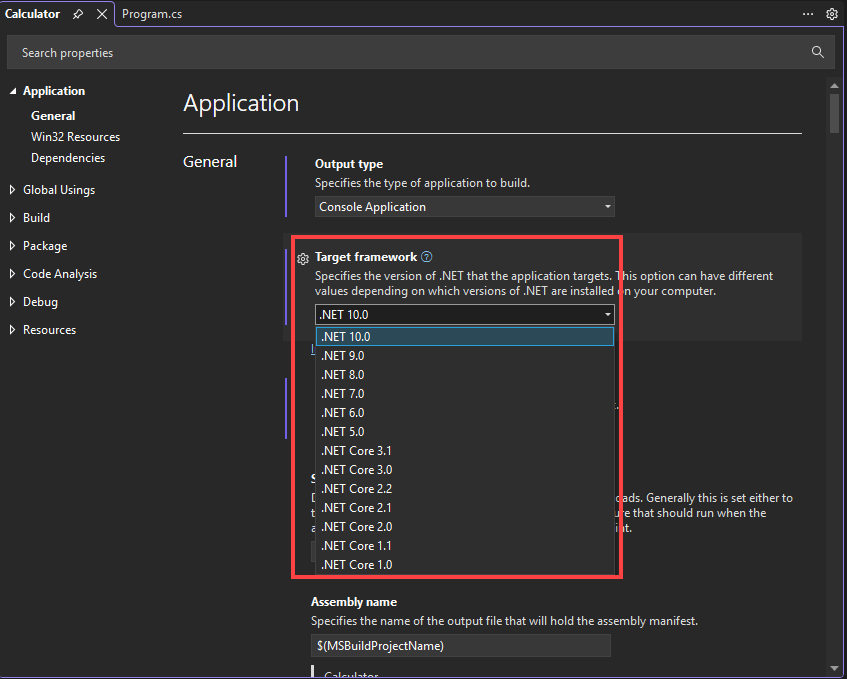The height and width of the screenshot is (679, 847).
Task: Choose .NET Core 3.1 option
Action: pos(356,451)
